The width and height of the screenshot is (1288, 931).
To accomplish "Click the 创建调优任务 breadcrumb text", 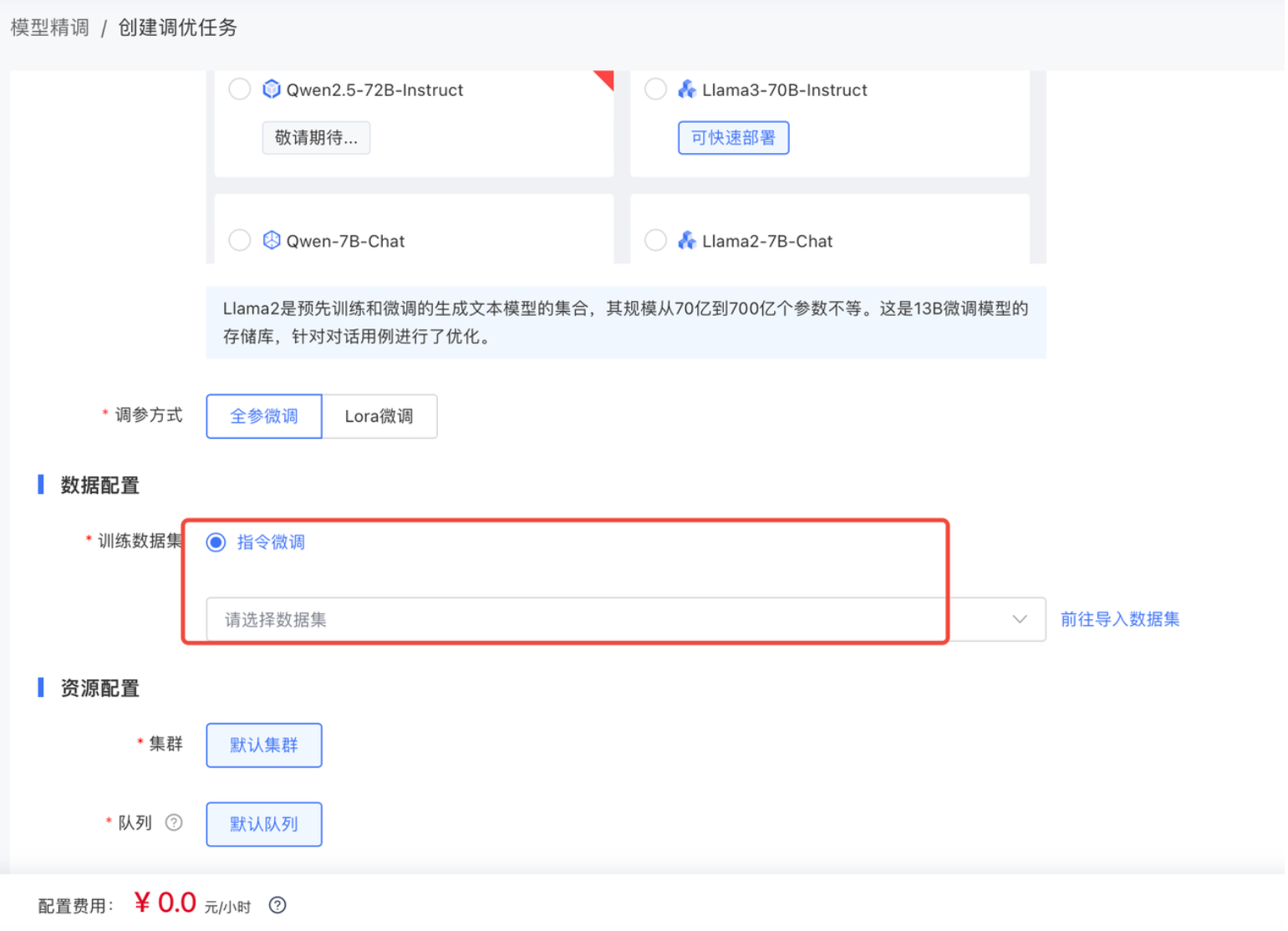I will pyautogui.click(x=177, y=28).
